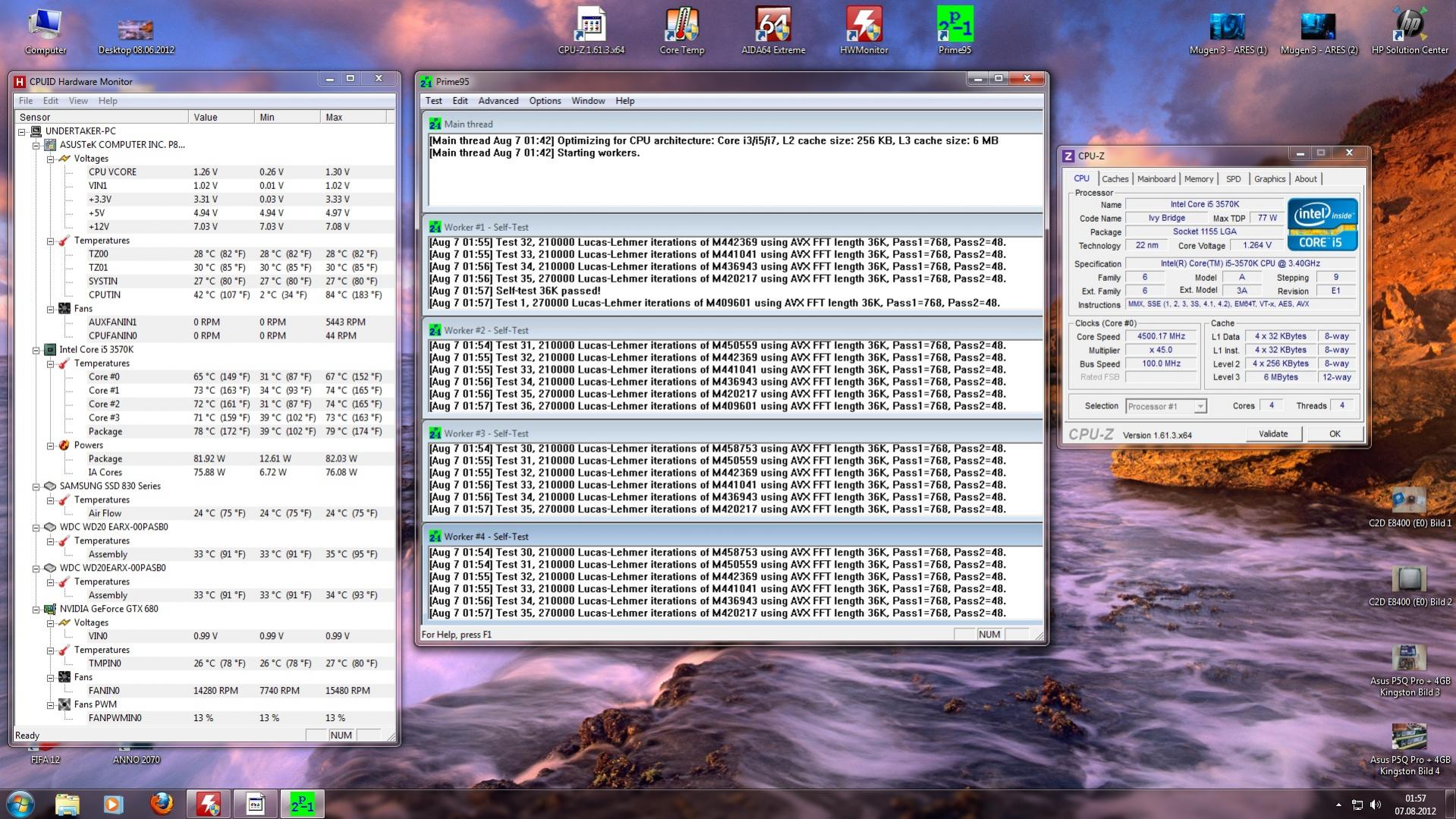This screenshot has height=819, width=1456.
Task: Click the taskbar clock showing 01:57
Action: click(x=1415, y=805)
